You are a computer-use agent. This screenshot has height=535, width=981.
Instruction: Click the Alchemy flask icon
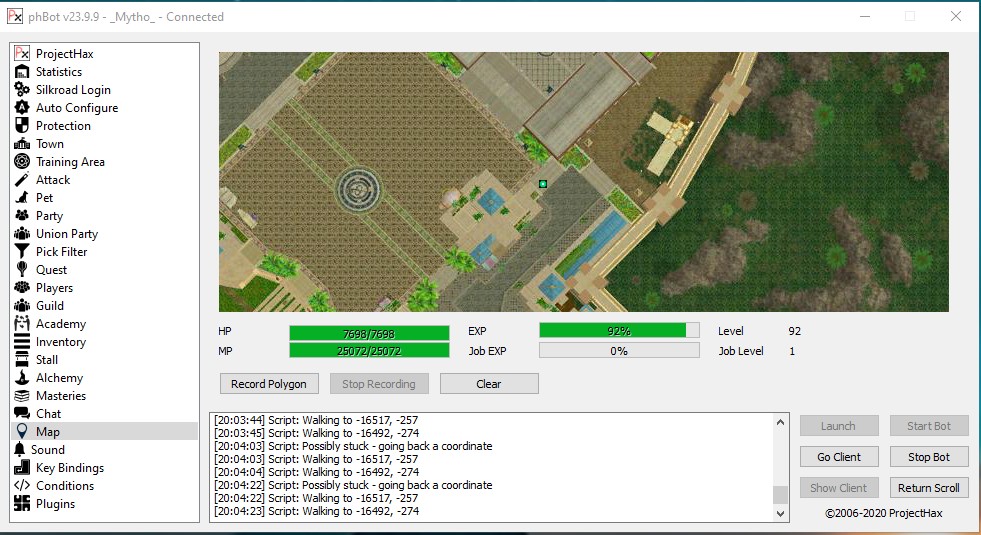pos(22,378)
